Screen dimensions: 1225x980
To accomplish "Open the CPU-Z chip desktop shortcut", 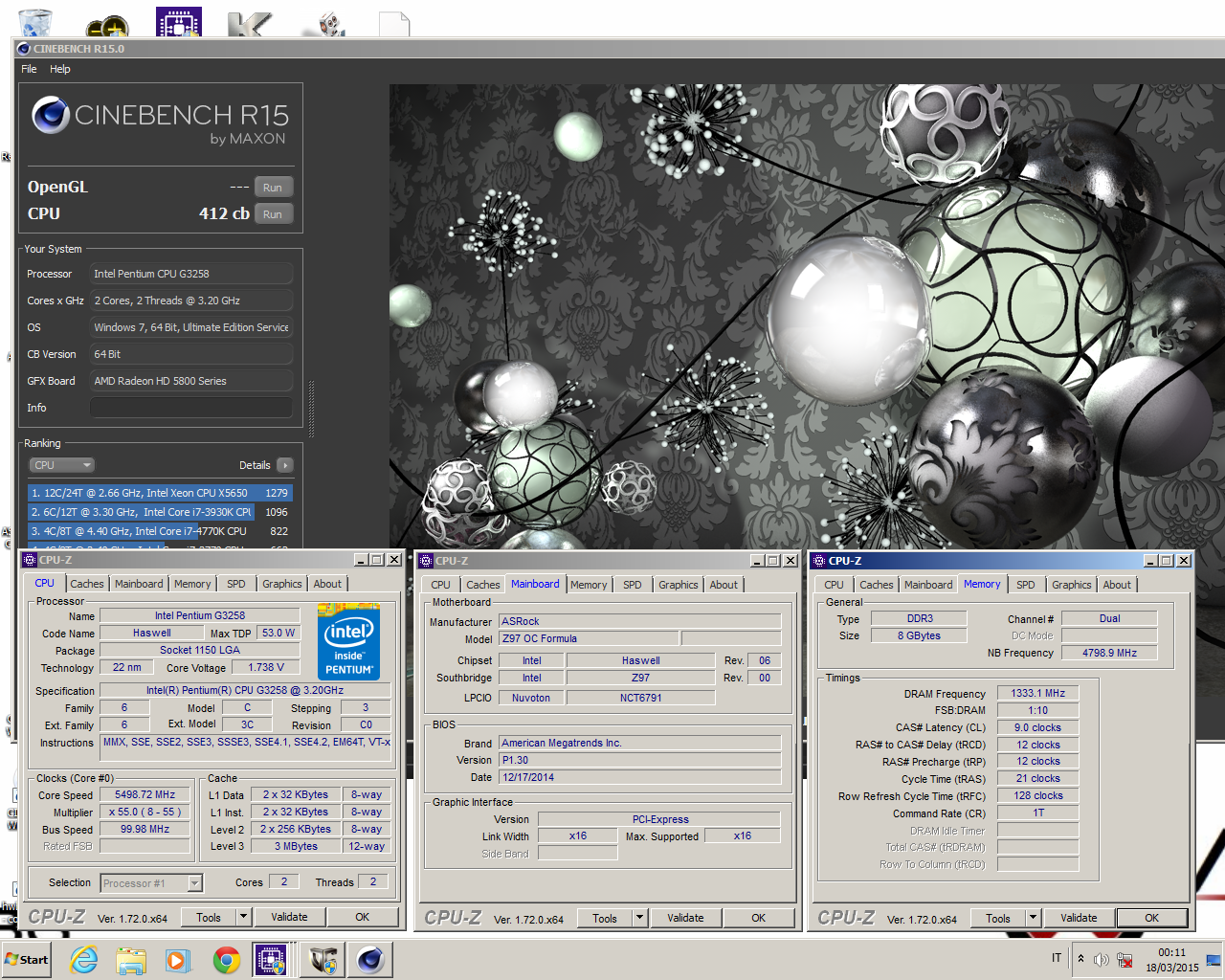I will pos(179,22).
